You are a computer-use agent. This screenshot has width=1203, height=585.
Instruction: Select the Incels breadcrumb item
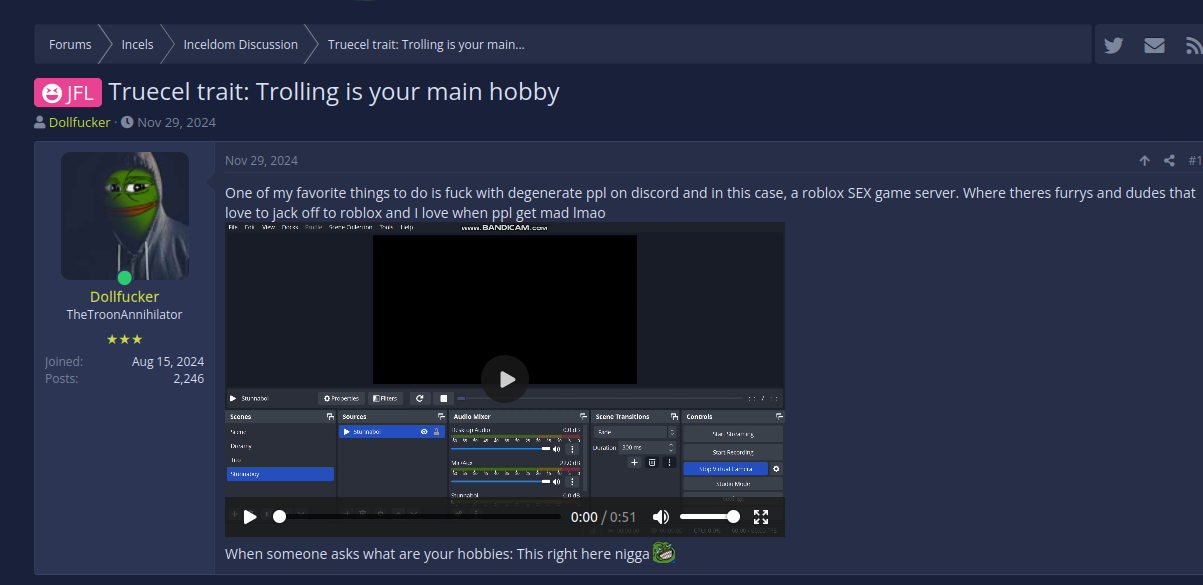point(138,44)
